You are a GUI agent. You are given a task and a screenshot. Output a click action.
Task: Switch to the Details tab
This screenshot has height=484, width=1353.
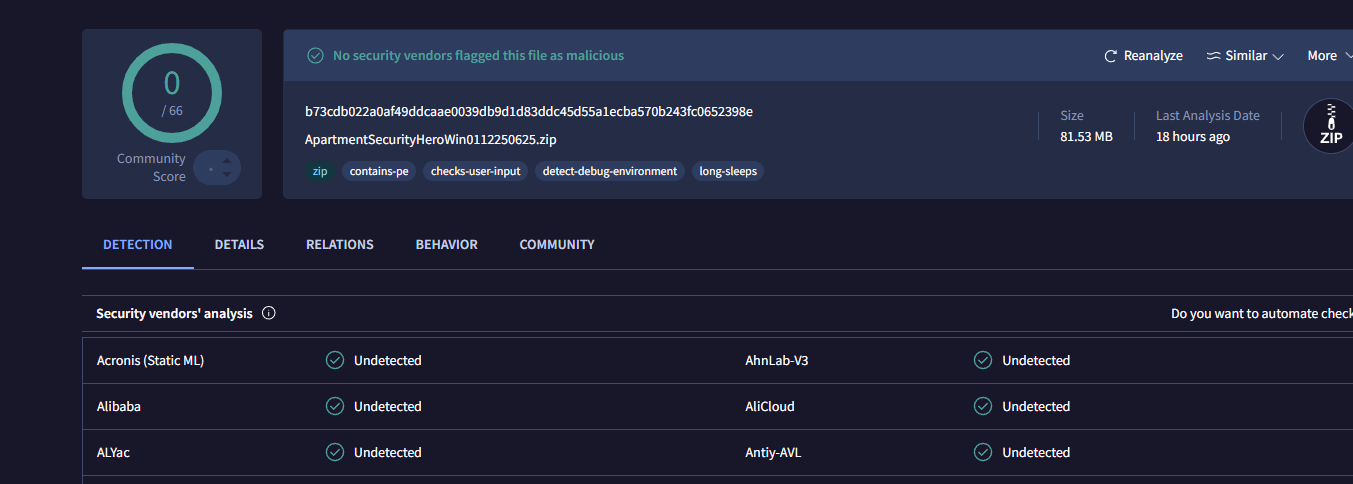pos(239,244)
